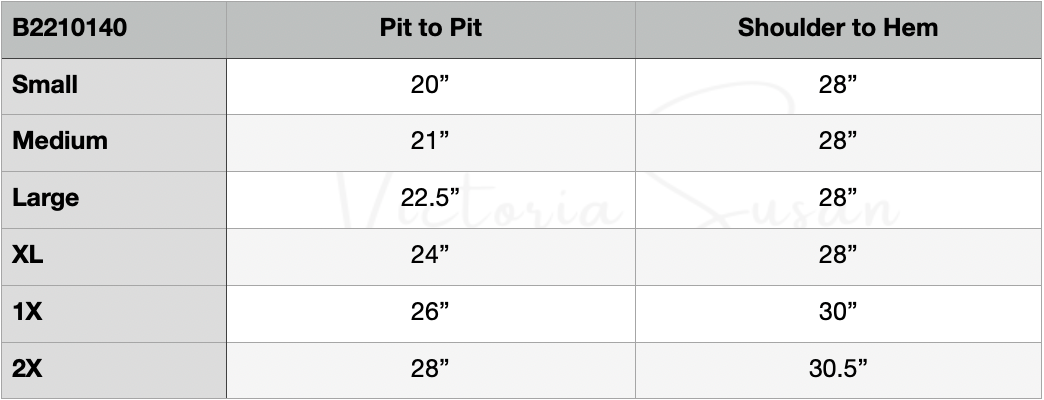Image resolution: width=1044 pixels, height=400 pixels.
Task: Select 1X's Pit to Pit value 26”
Action: (x=430, y=312)
